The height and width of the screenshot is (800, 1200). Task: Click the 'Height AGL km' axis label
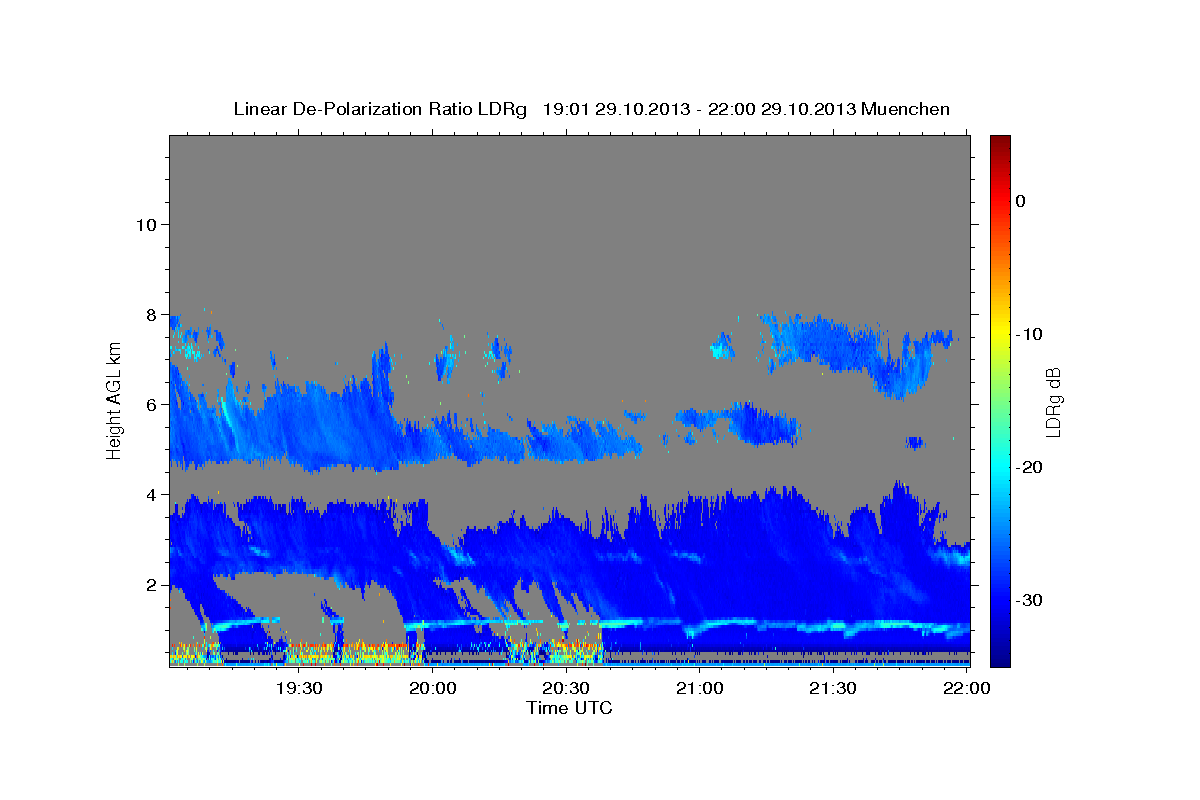[115, 400]
